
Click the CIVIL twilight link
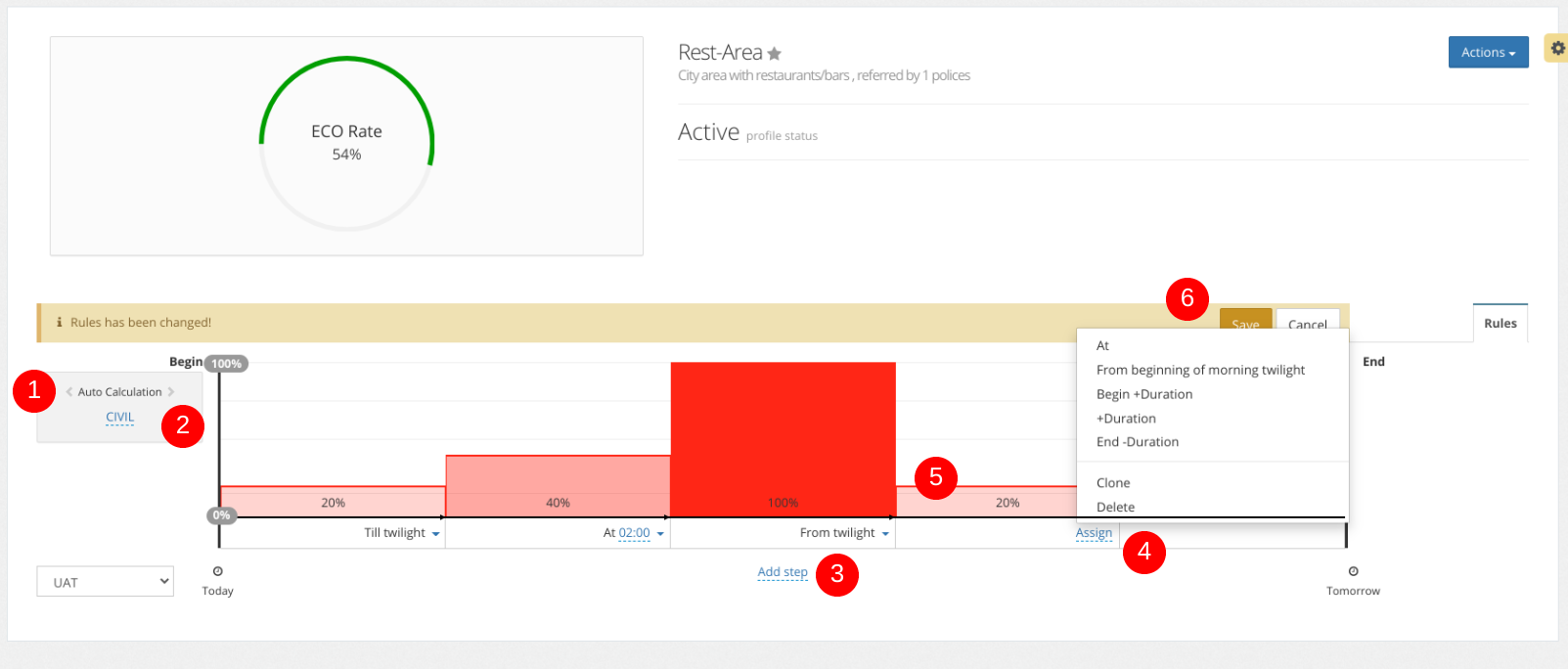point(120,418)
